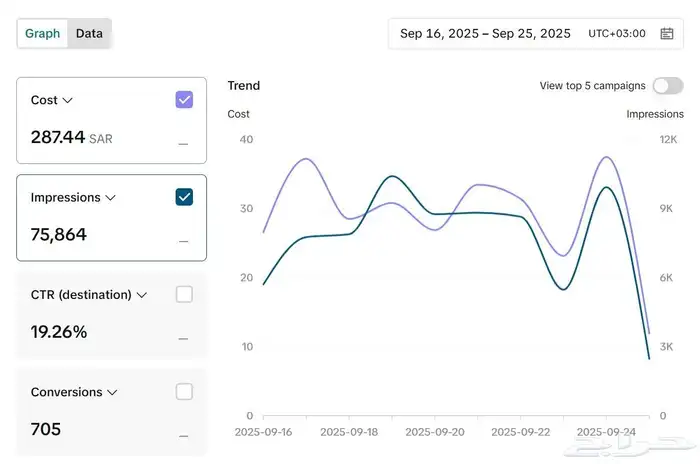
Task: Switch to the Data tab
Action: click(89, 33)
